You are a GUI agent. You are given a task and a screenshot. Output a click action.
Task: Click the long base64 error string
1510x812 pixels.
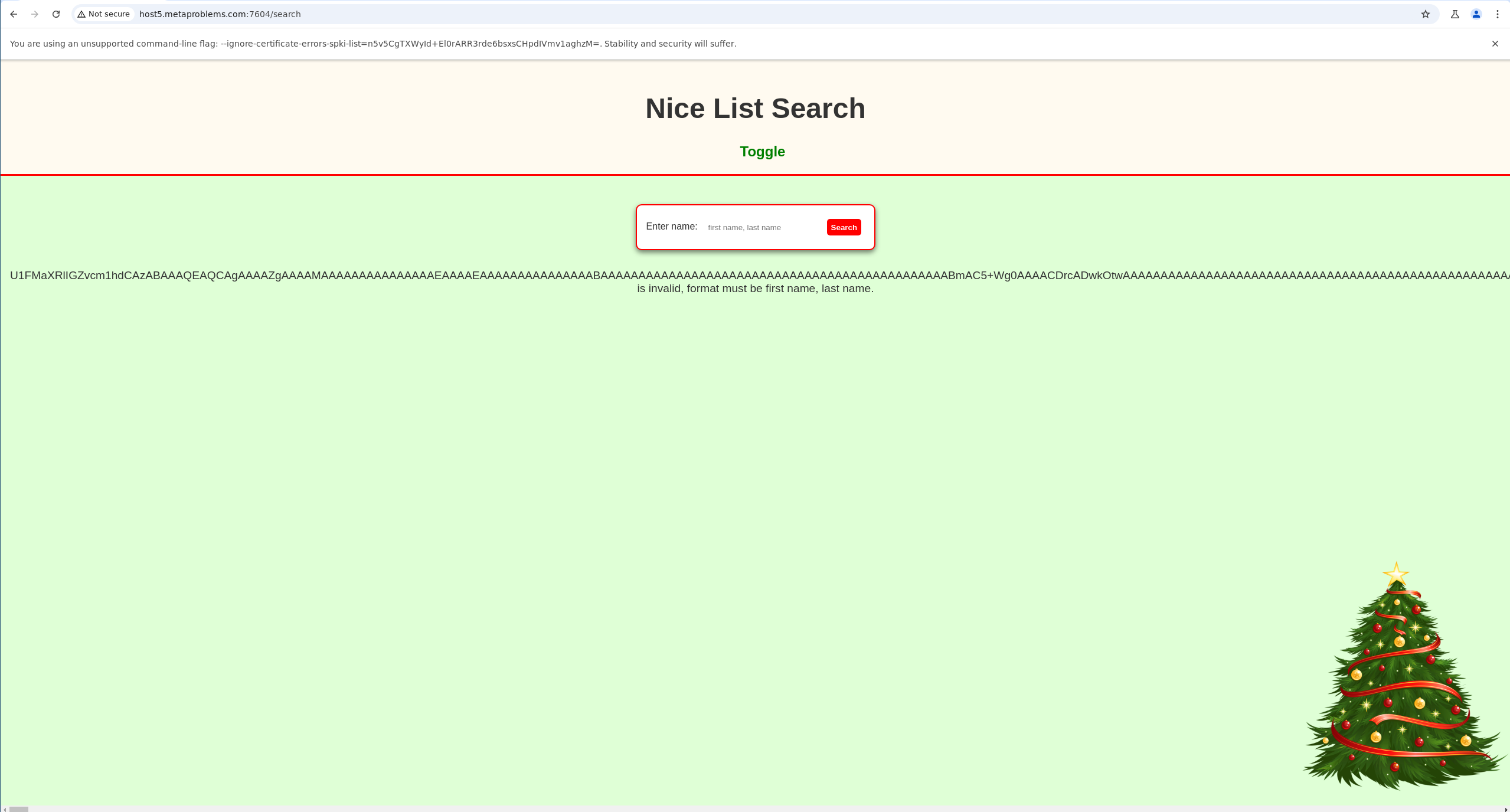click(760, 276)
